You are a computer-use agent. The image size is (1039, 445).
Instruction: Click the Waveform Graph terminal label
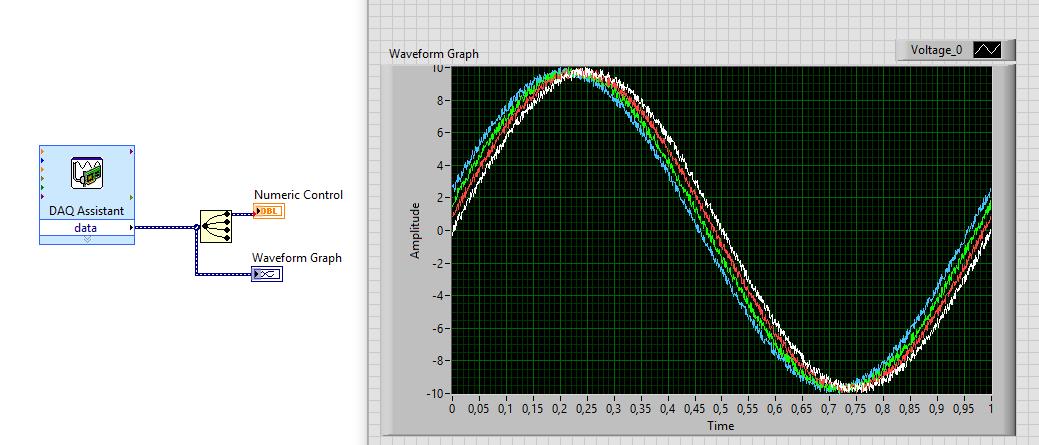click(297, 258)
